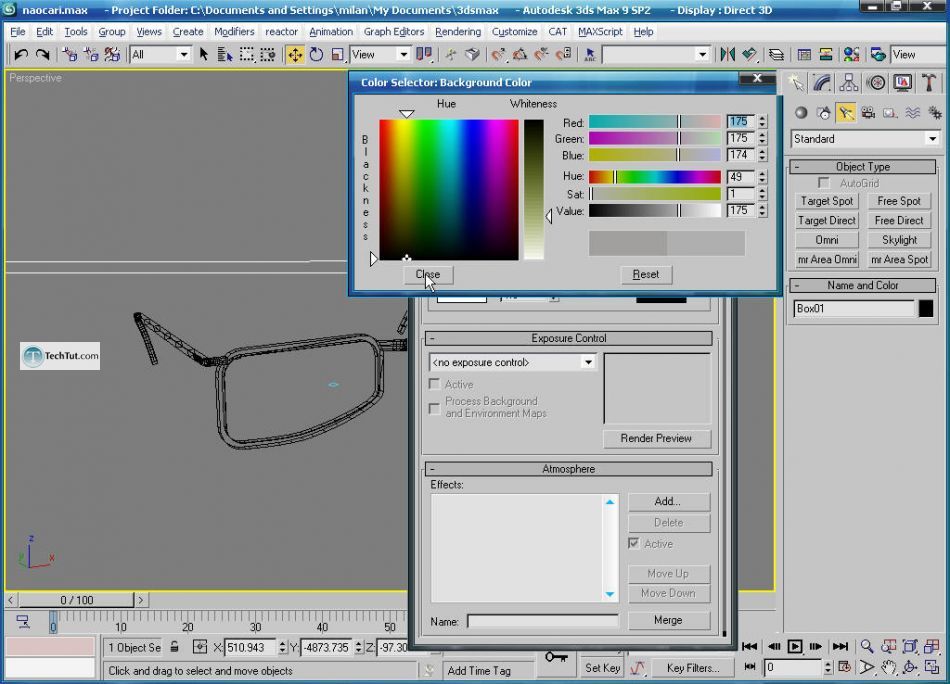950x684 pixels.
Task: Toggle the Active checkbox in Atmosphere effects
Action: pos(634,544)
